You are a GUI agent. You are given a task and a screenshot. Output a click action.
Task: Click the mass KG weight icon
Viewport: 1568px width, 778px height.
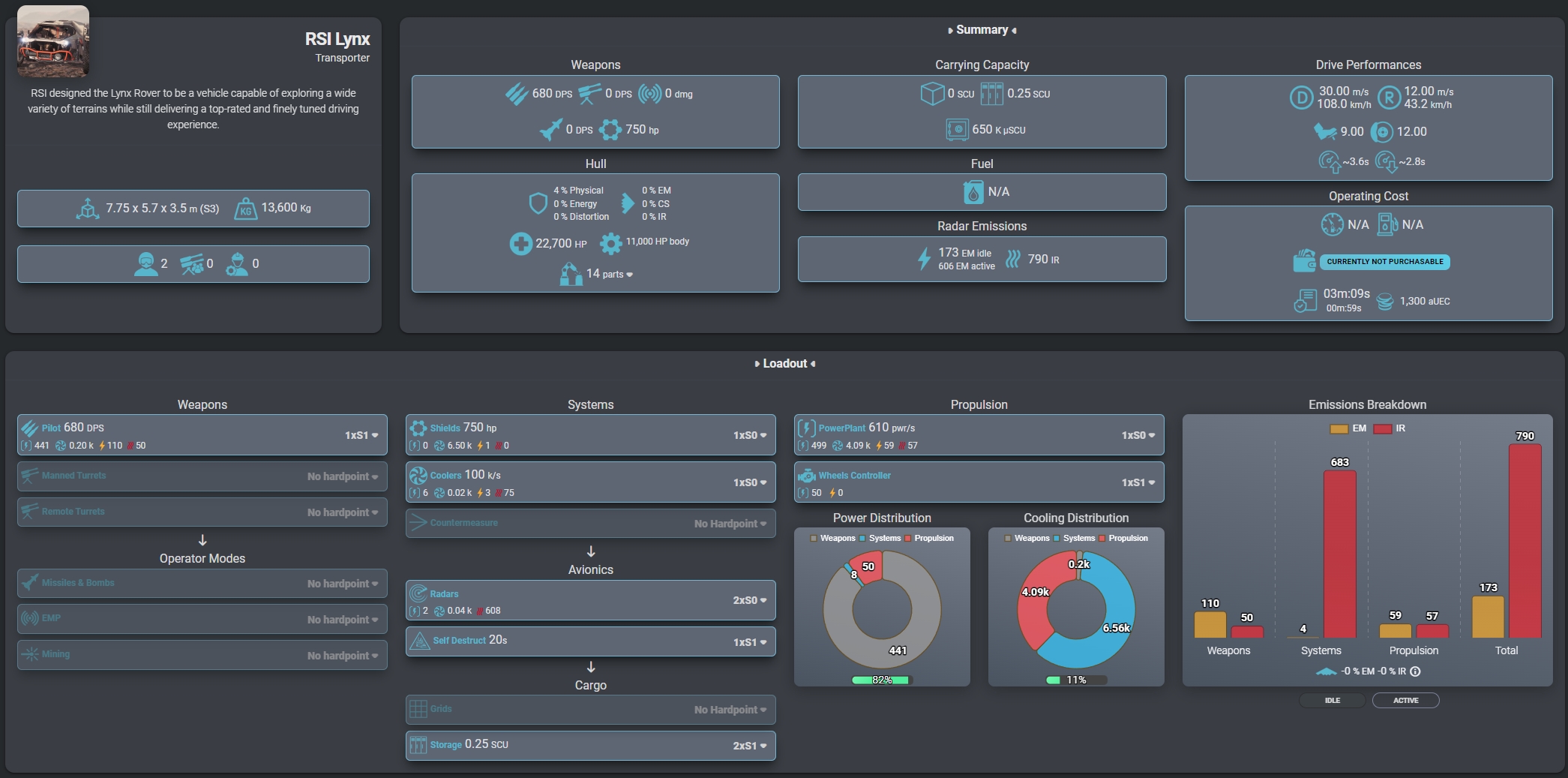[x=245, y=209]
